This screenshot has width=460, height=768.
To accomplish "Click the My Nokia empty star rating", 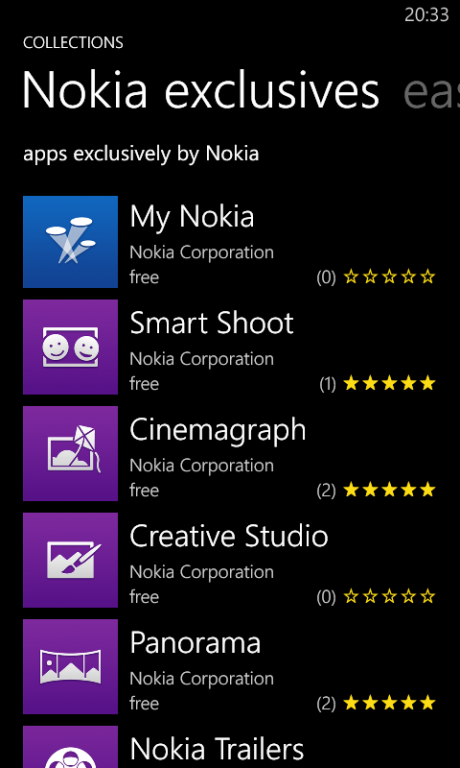I will click(389, 277).
